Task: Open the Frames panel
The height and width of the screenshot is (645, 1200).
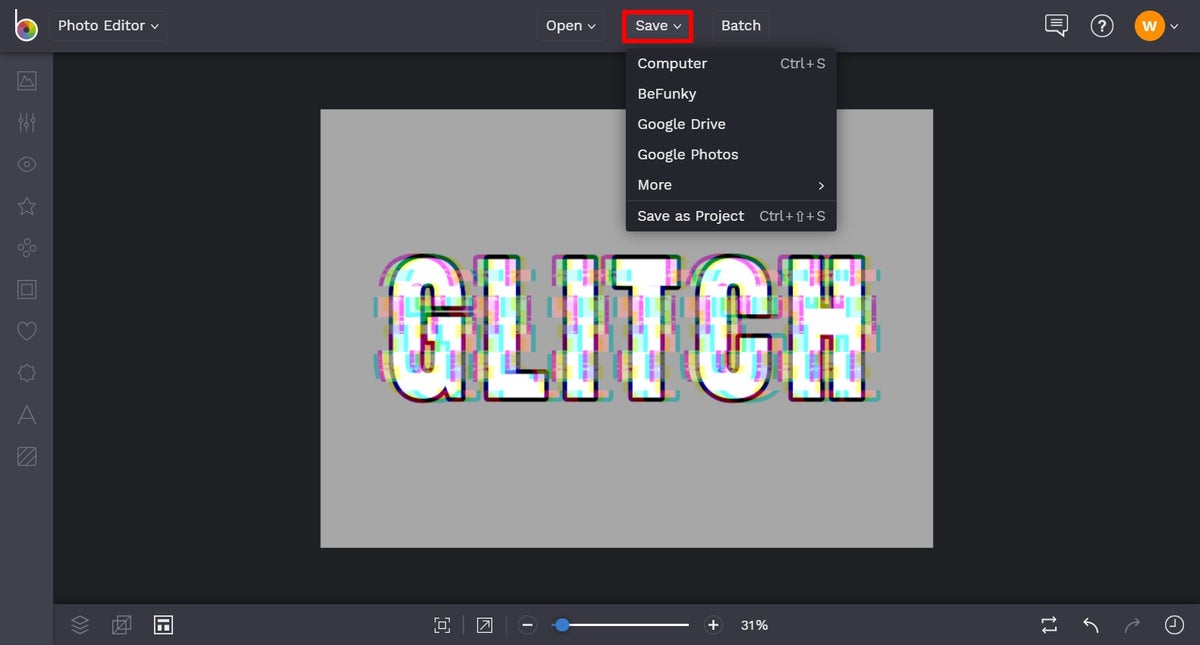Action: pos(27,289)
